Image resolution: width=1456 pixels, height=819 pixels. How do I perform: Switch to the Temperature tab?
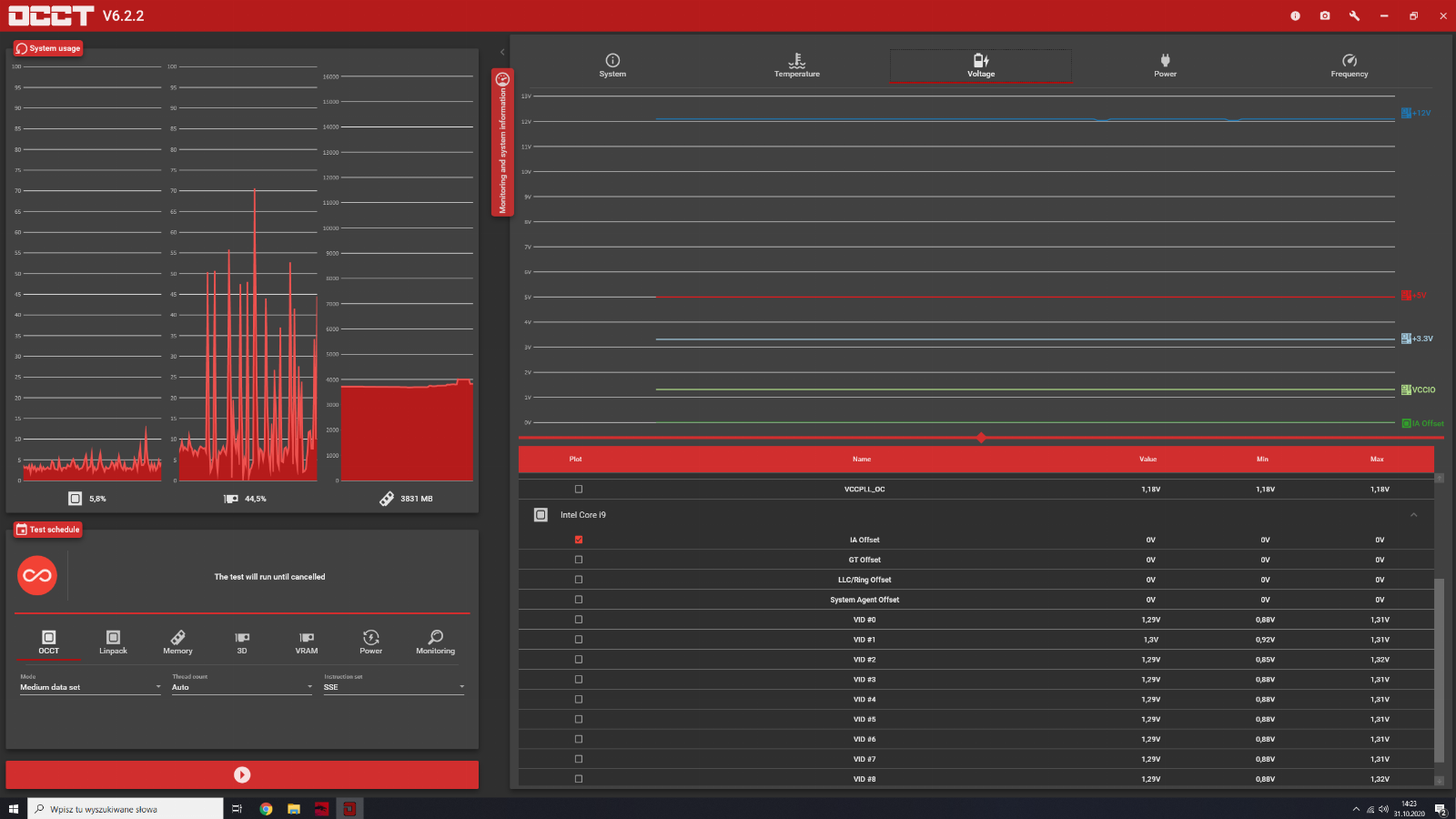(x=797, y=66)
